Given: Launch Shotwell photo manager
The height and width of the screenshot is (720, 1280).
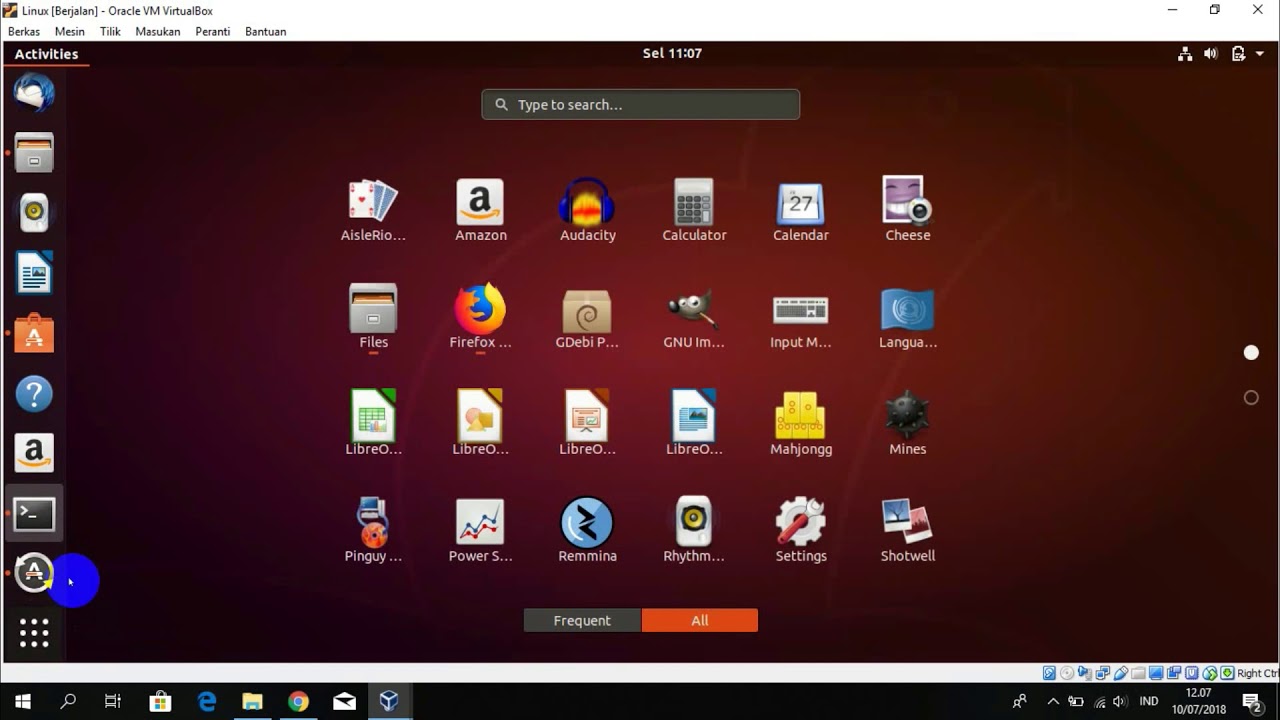Looking at the screenshot, I should click(908, 532).
